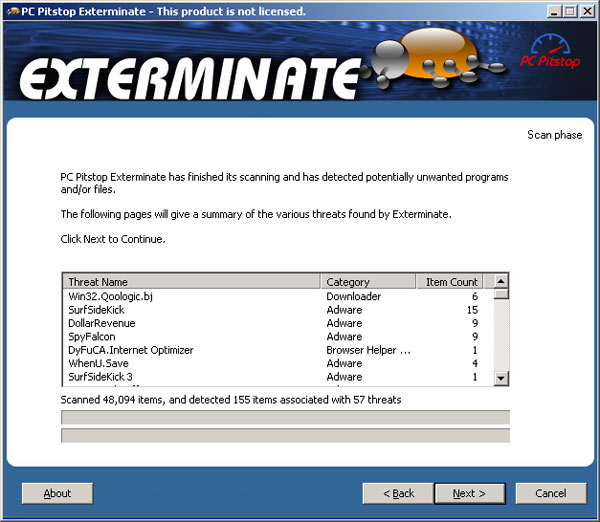Viewport: 600px width, 522px height.
Task: Maximize the Exterminate window
Action: (x=570, y=11)
